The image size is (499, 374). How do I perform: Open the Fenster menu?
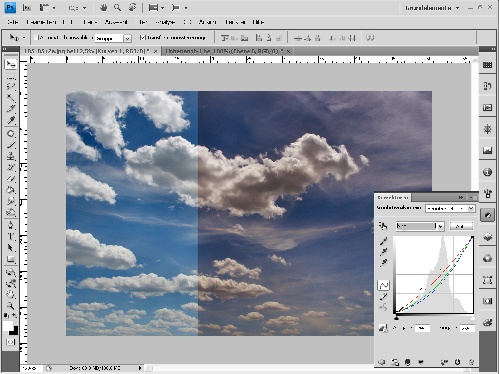(x=235, y=22)
